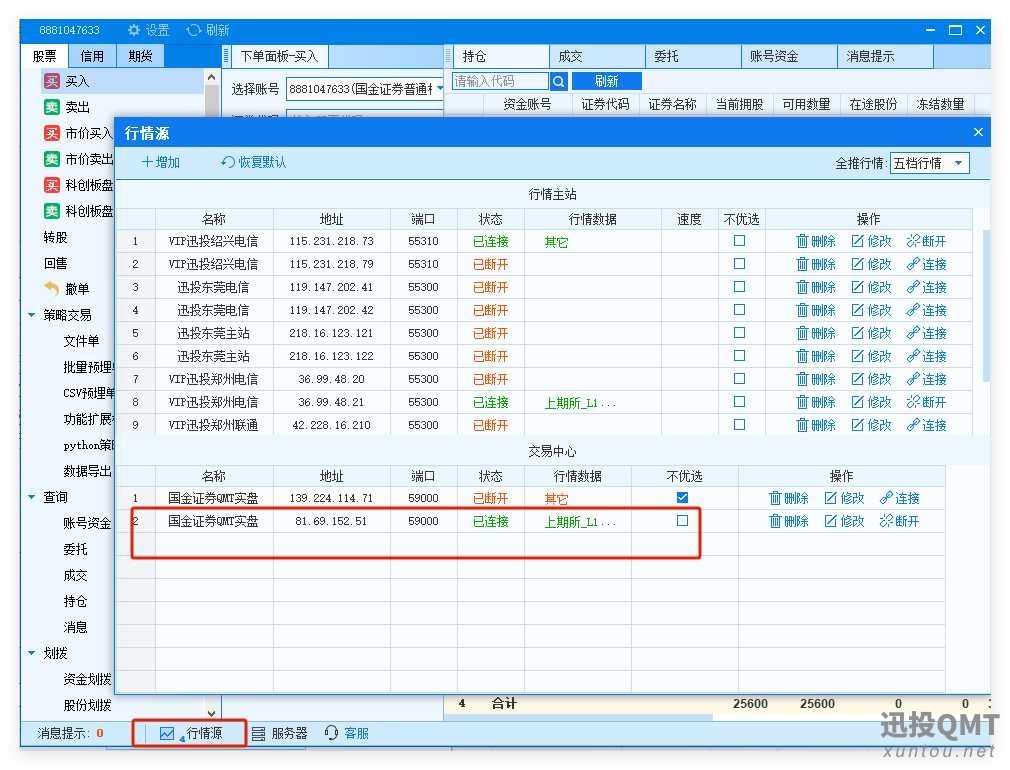Click edit 修改 icon for row 3 迅投东莞电信

(857, 287)
